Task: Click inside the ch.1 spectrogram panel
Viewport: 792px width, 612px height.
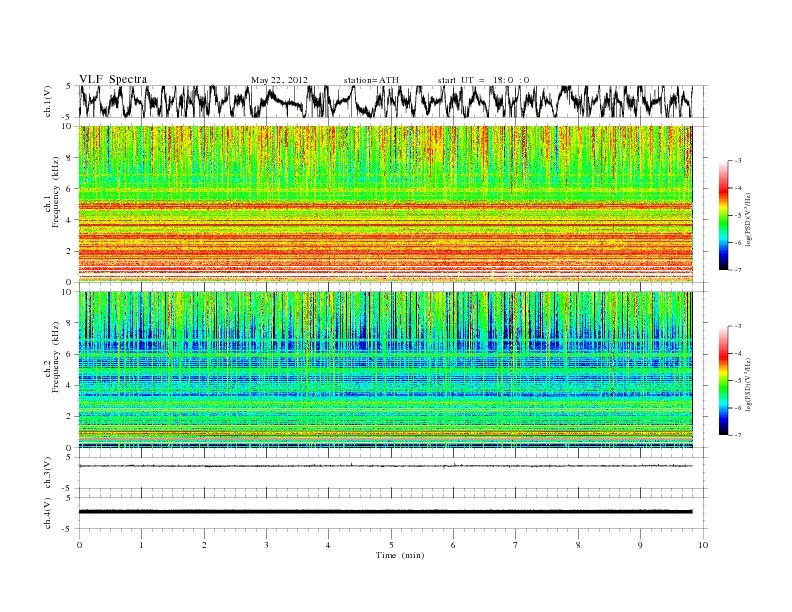Action: tap(385, 204)
